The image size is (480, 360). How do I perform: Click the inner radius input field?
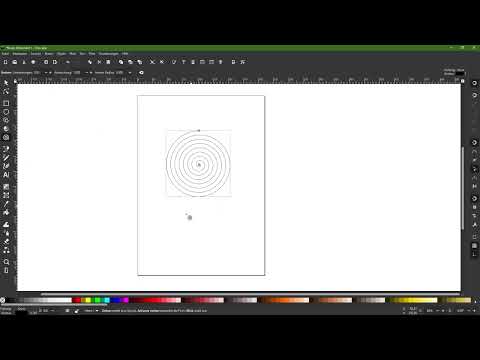tap(120, 72)
